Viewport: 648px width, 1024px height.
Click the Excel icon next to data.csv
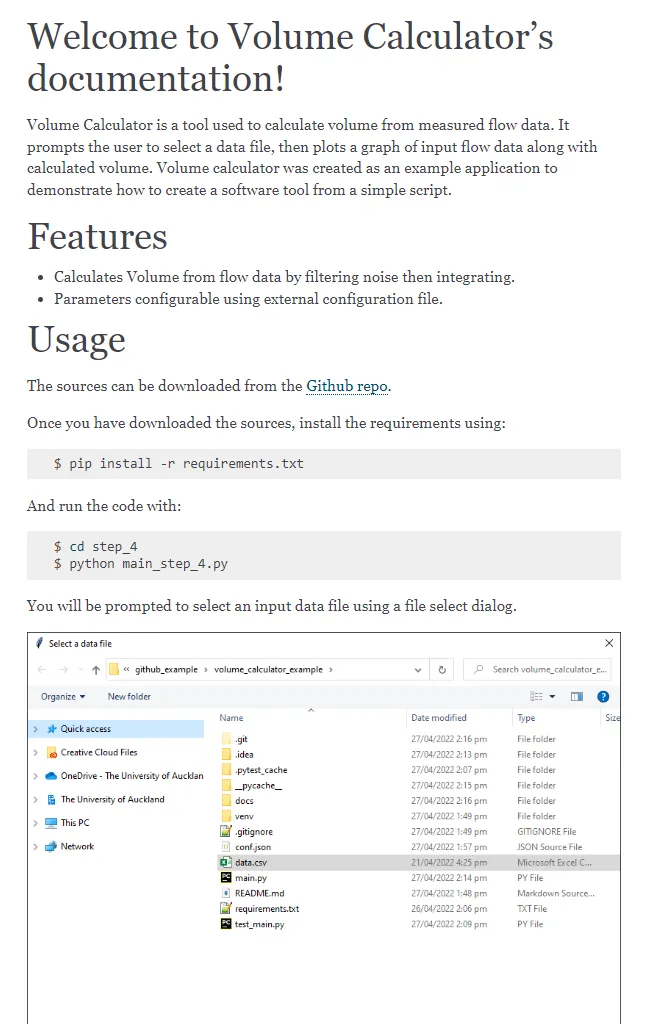226,862
